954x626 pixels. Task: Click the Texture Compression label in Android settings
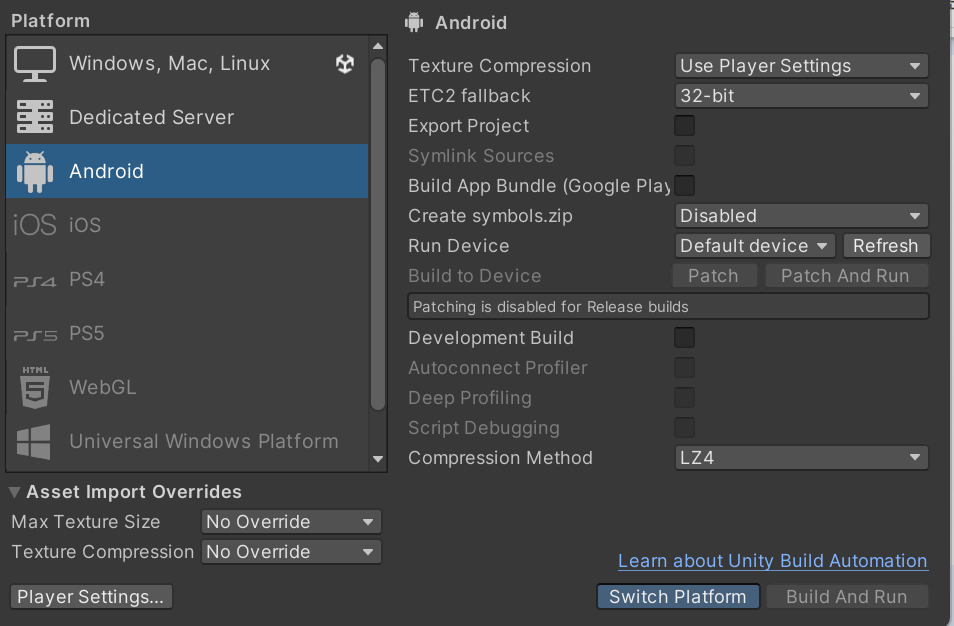pyautogui.click(x=500, y=66)
